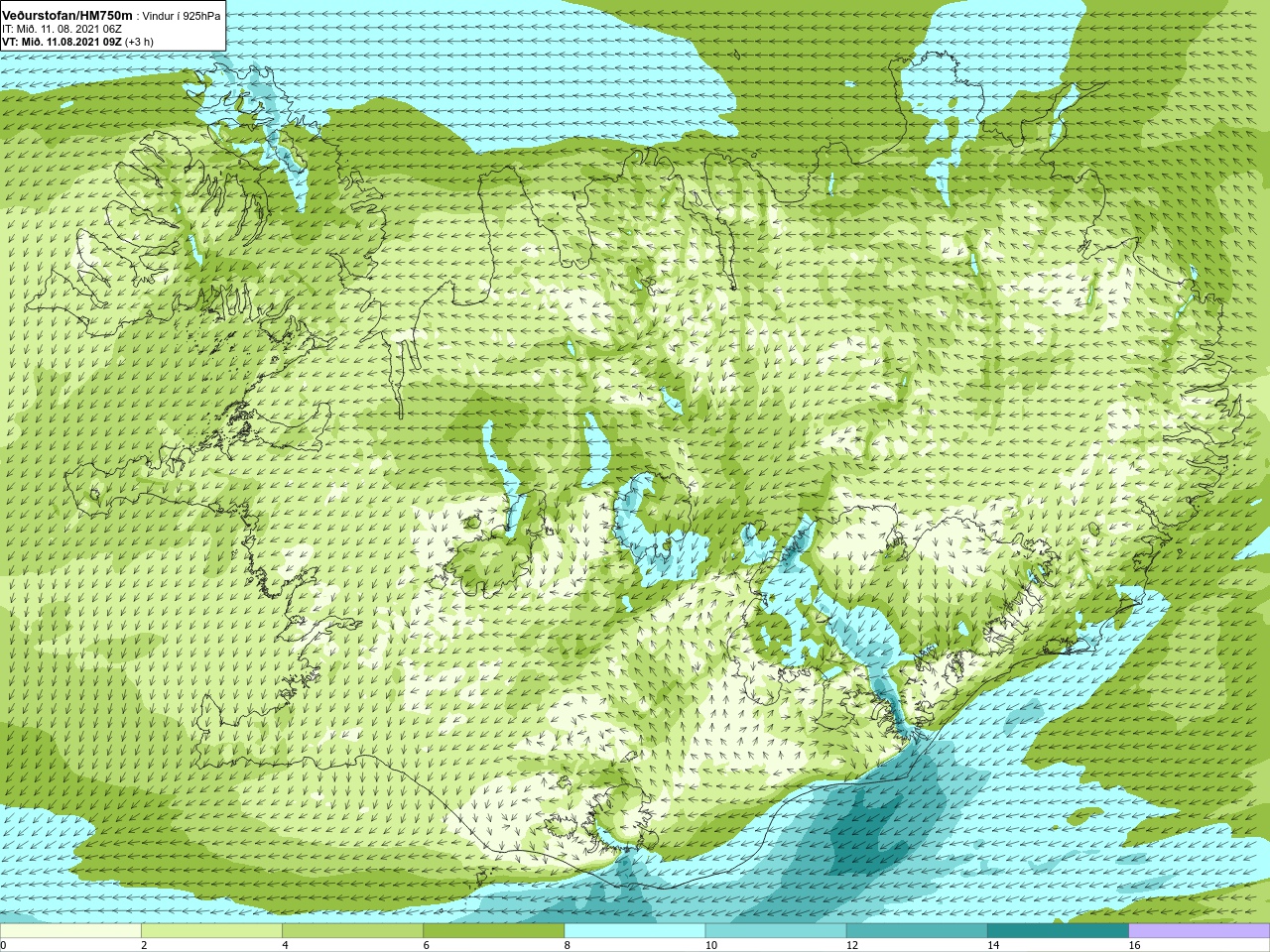This screenshot has width=1270, height=952.
Task: Click the legend scale label '14'
Action: (993, 945)
